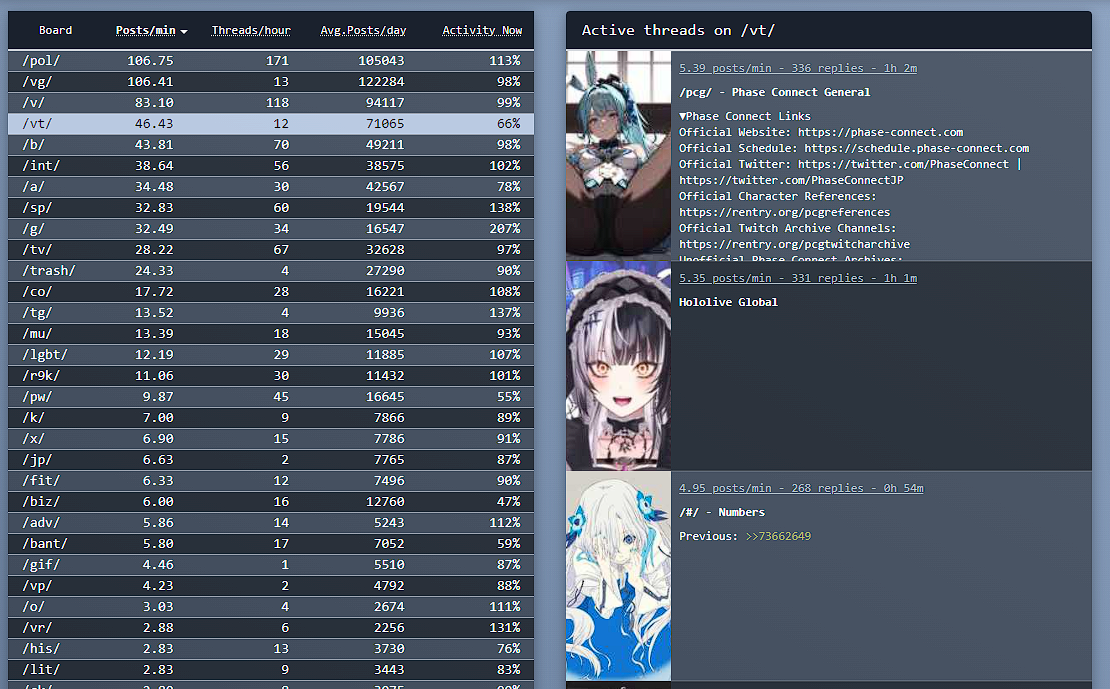The width and height of the screenshot is (1110, 689).
Task: Follow the >>73662649 previous thread link
Action: pyautogui.click(x=778, y=536)
